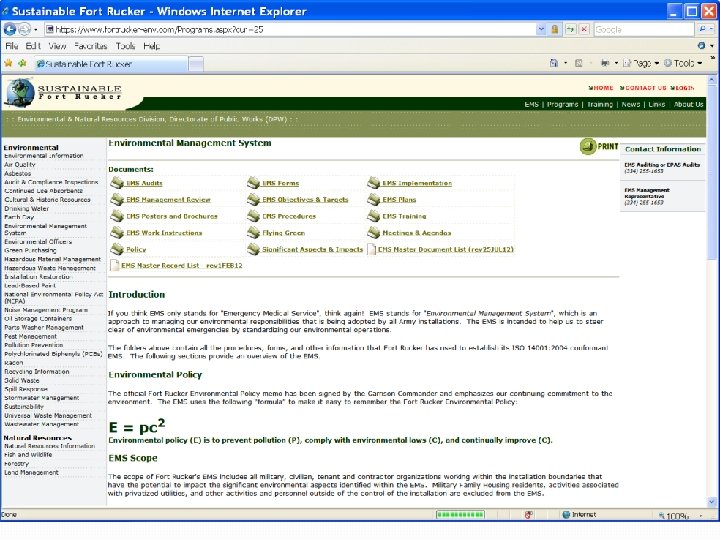Click the security padlock icon

[x=555, y=29]
